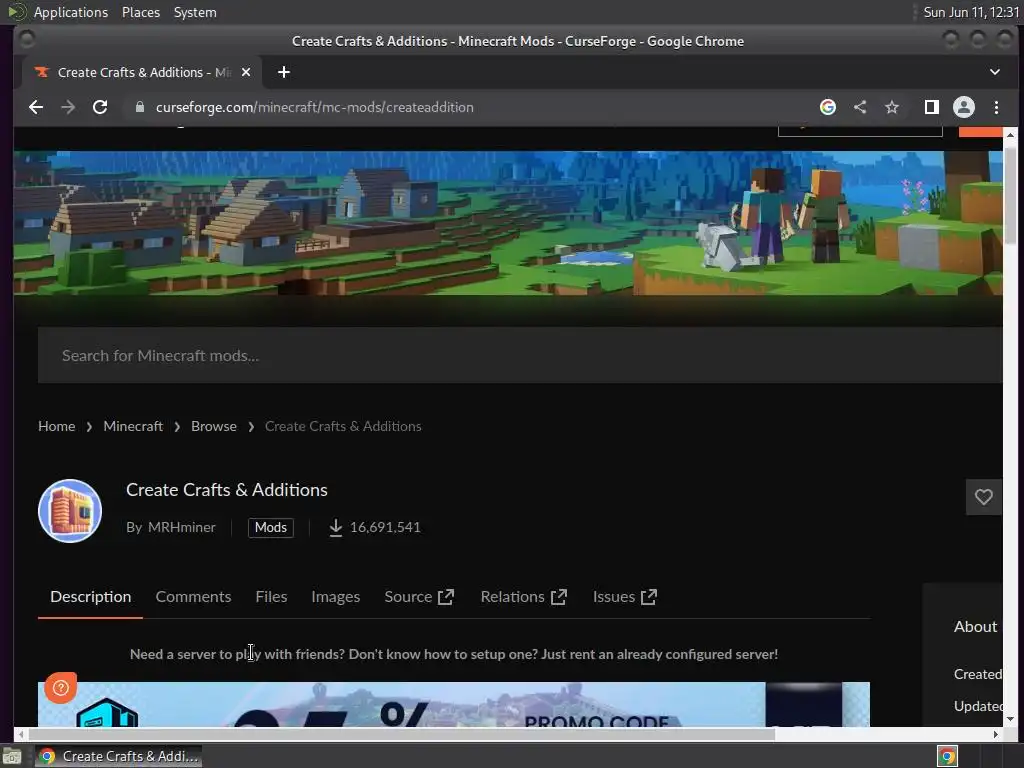Select the Chrome window in the taskbar
The height and width of the screenshot is (768, 1024).
pos(118,756)
